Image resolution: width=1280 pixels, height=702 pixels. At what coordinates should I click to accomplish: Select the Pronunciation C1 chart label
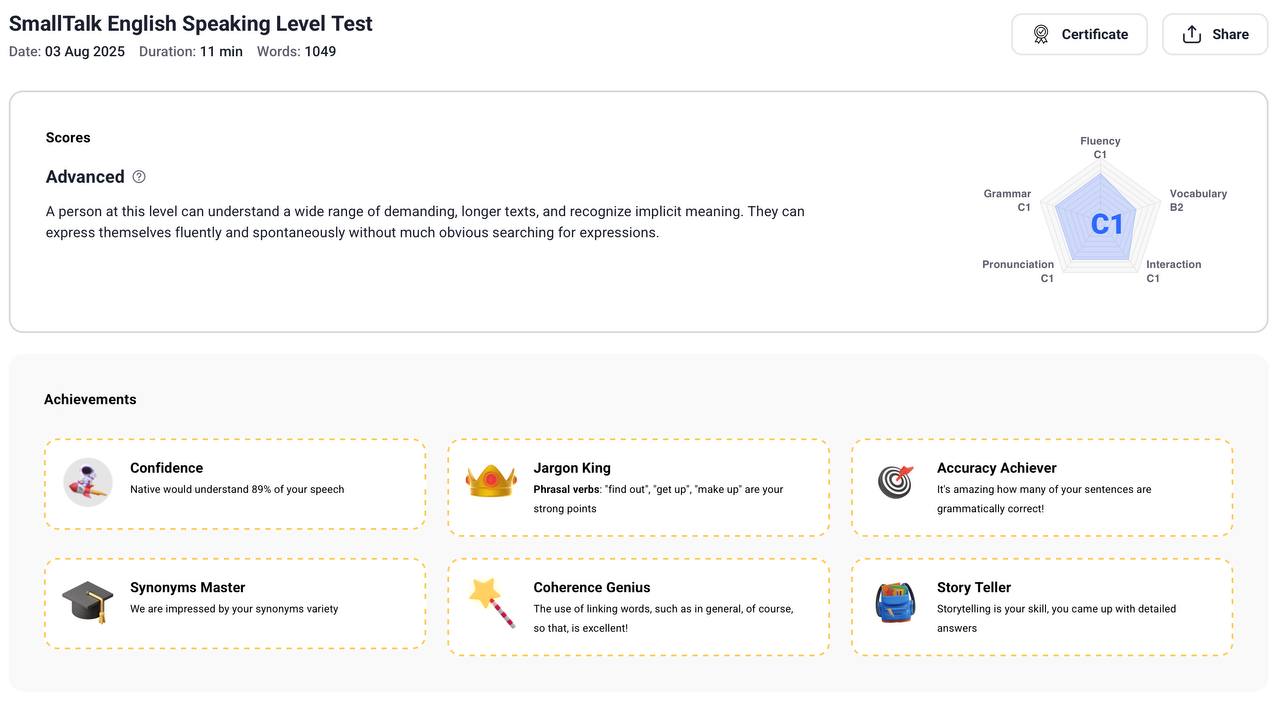coord(1019,271)
